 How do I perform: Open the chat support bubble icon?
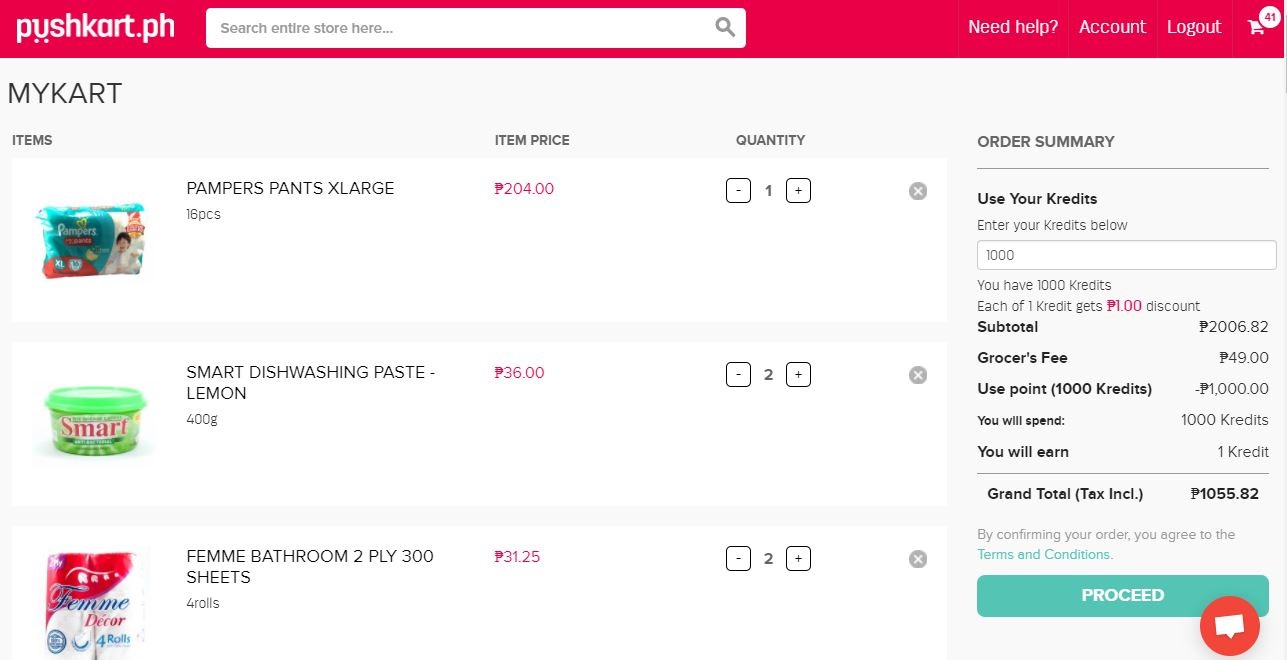(1230, 624)
